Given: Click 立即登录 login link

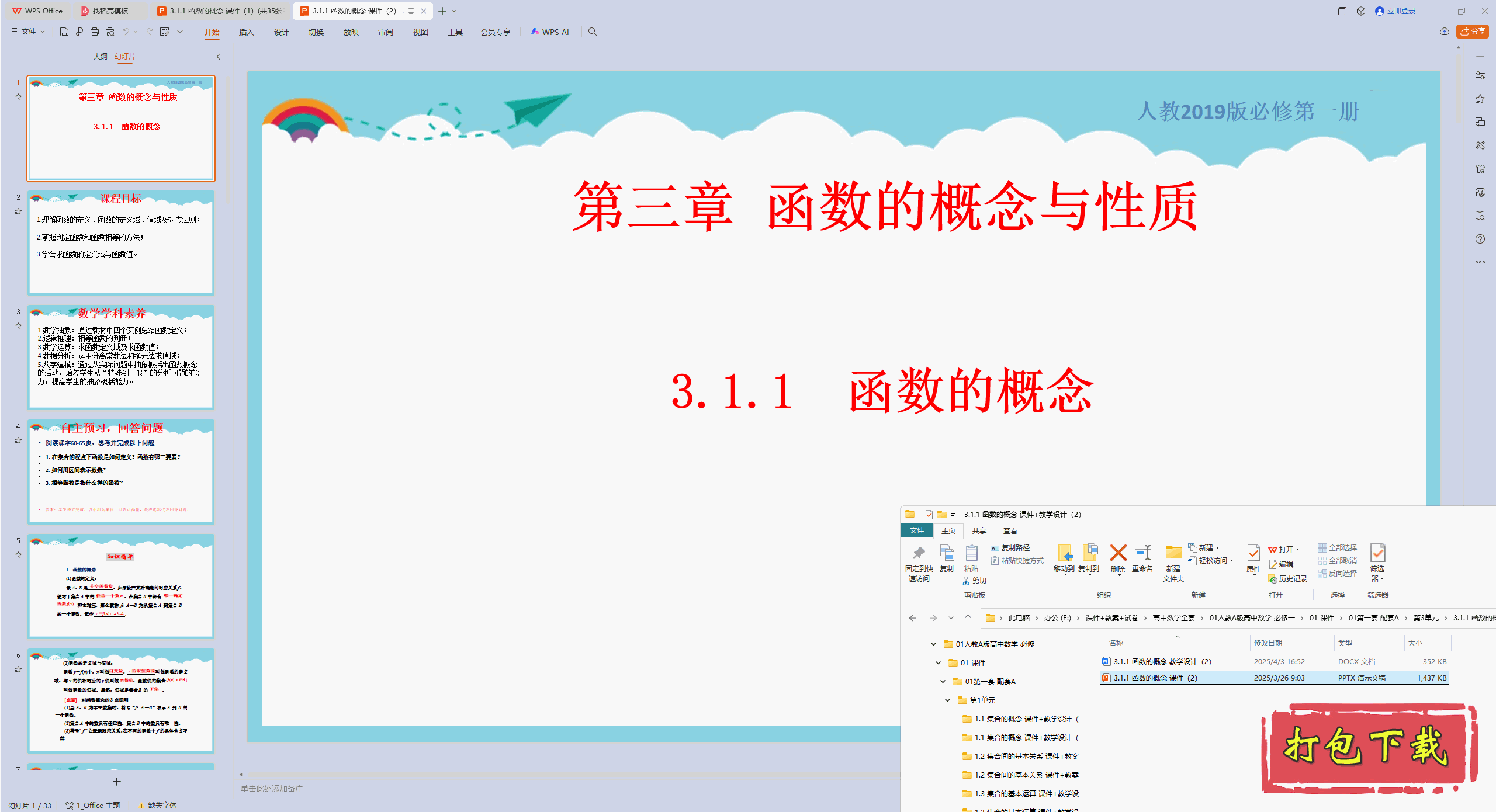Looking at the screenshot, I should click(1395, 11).
